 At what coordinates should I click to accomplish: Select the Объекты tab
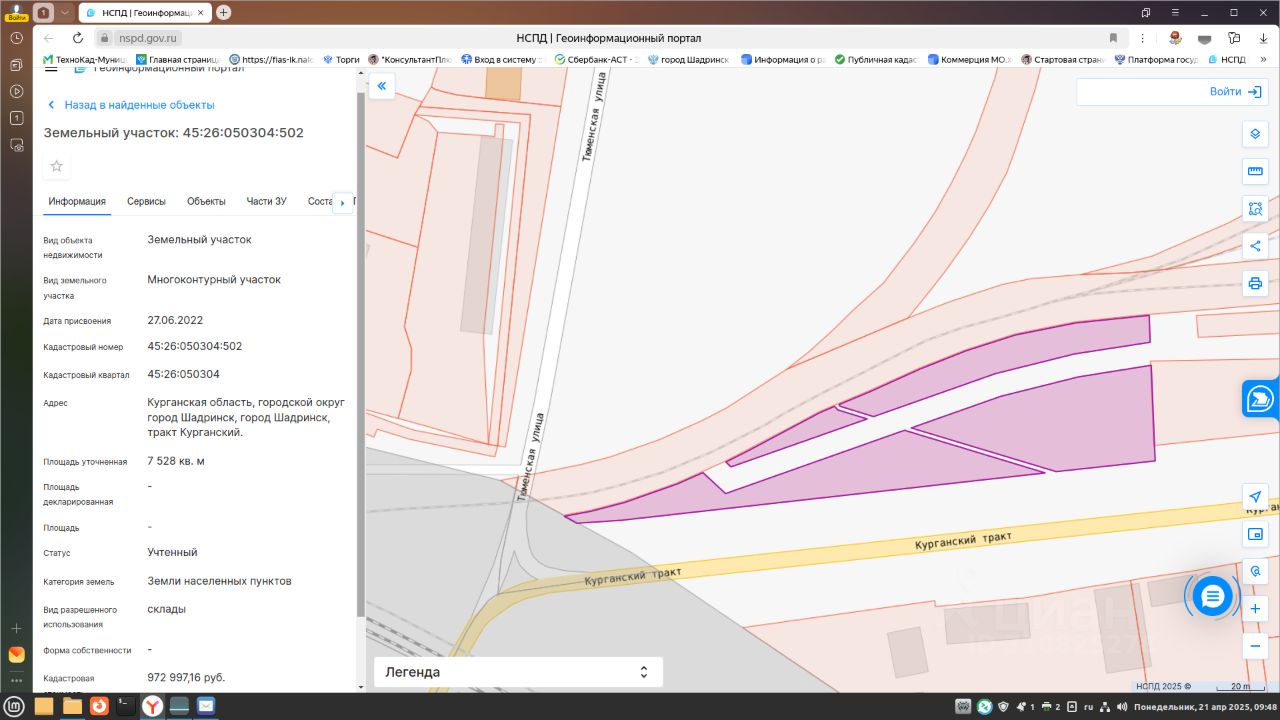click(206, 201)
